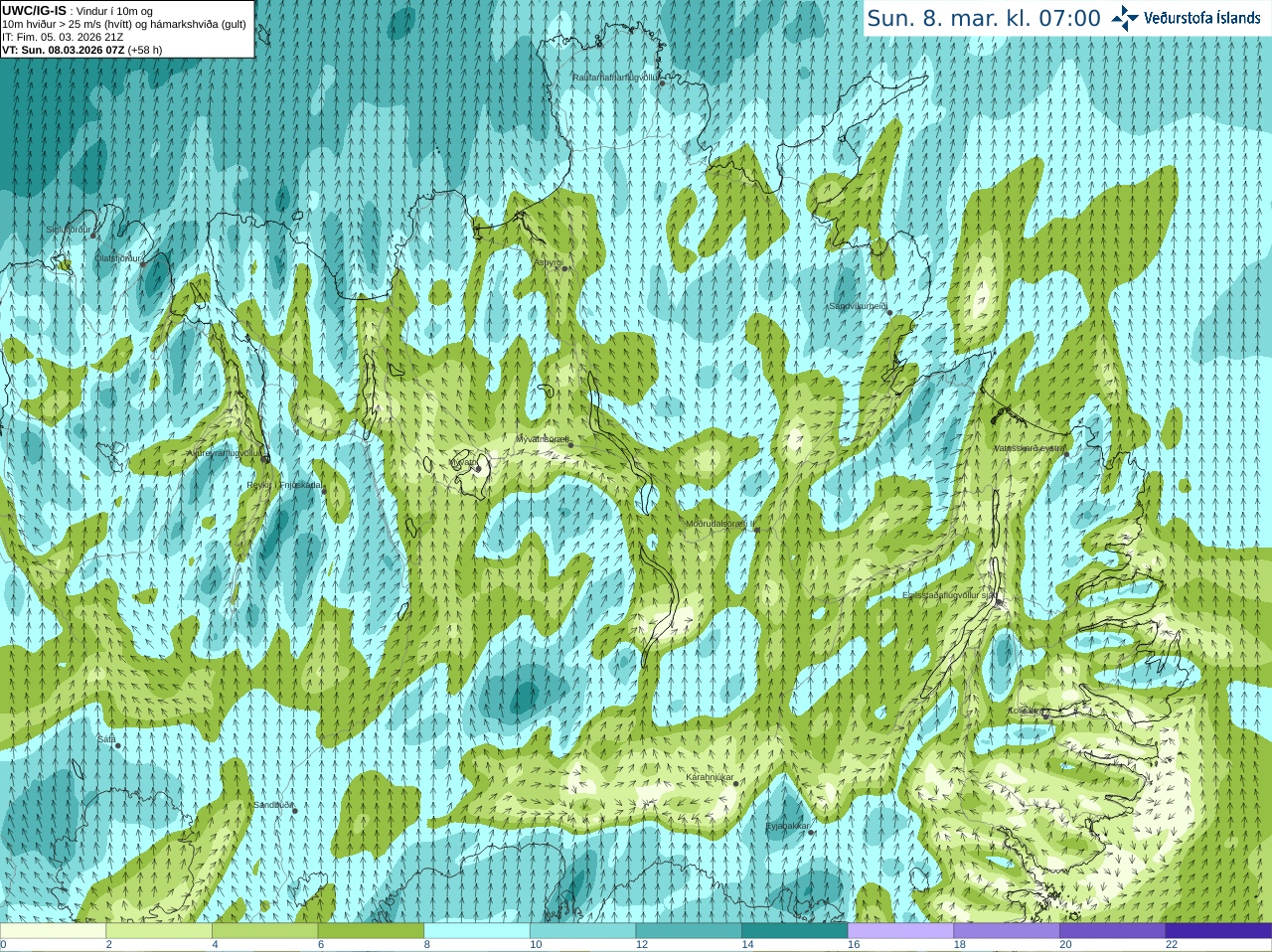Click the legend swatch above 22 m/s
Viewport: 1272px width, 952px height.
[1218, 931]
